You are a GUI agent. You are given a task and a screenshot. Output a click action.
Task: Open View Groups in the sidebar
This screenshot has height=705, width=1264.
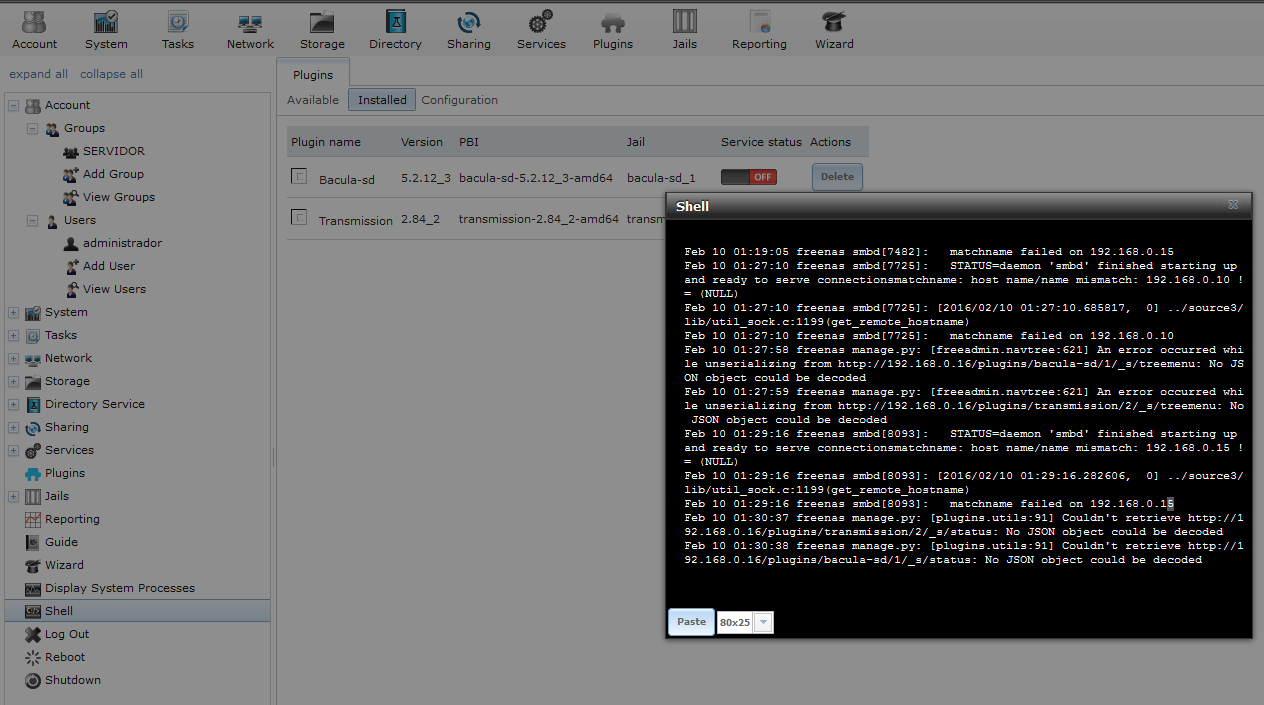[119, 197]
